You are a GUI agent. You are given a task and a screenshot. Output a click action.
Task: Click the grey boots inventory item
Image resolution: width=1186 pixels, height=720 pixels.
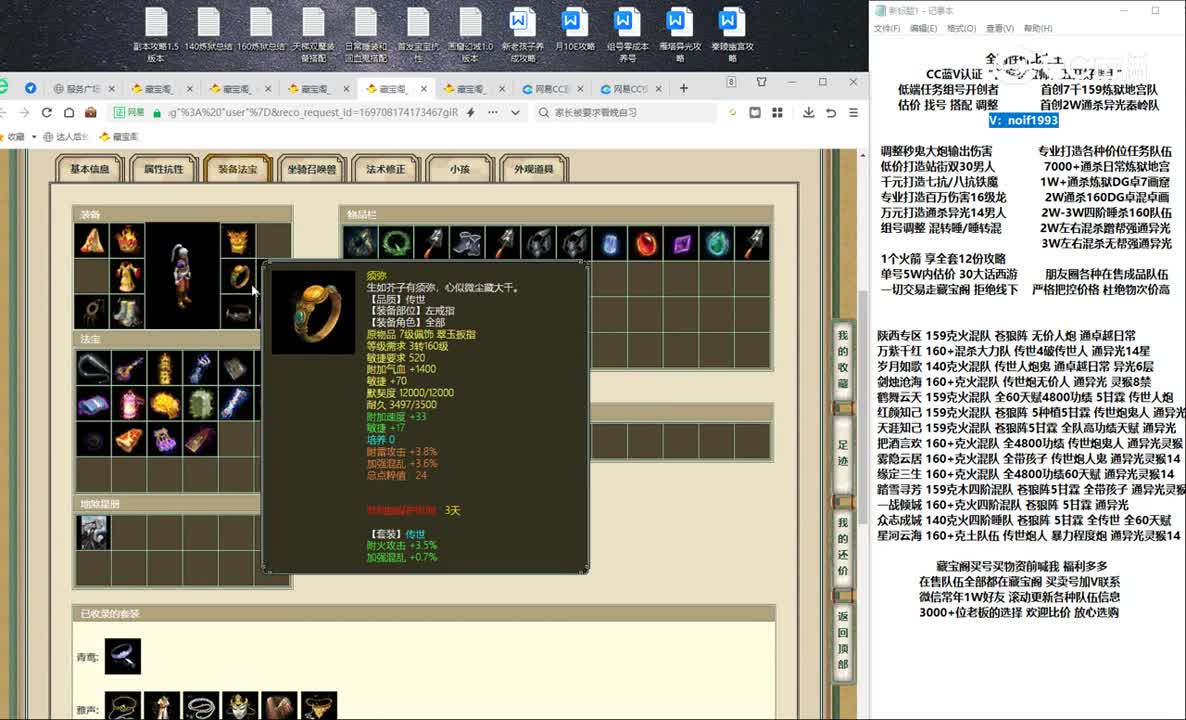click(467, 244)
